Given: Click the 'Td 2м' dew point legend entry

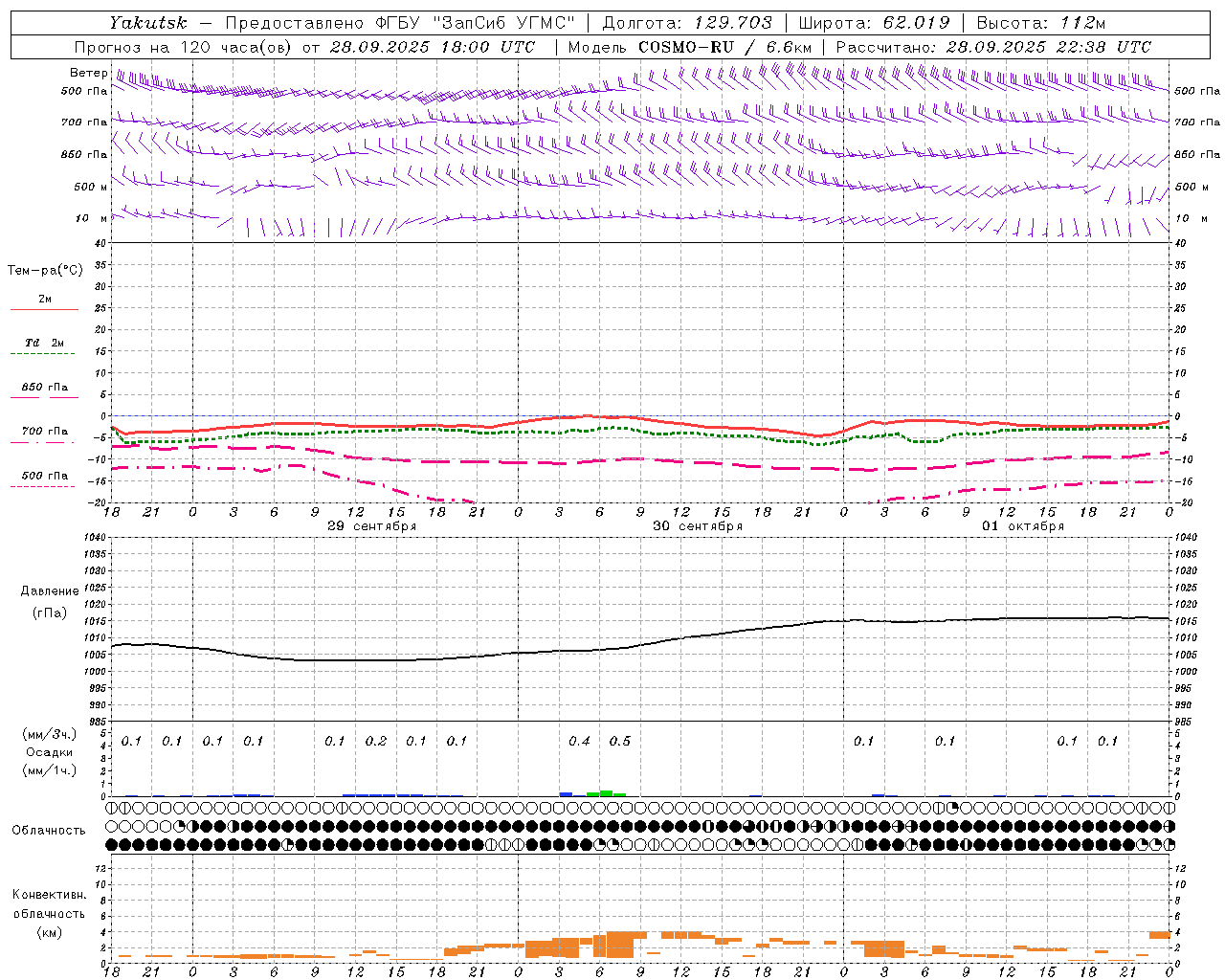Looking at the screenshot, I should click(x=44, y=343).
